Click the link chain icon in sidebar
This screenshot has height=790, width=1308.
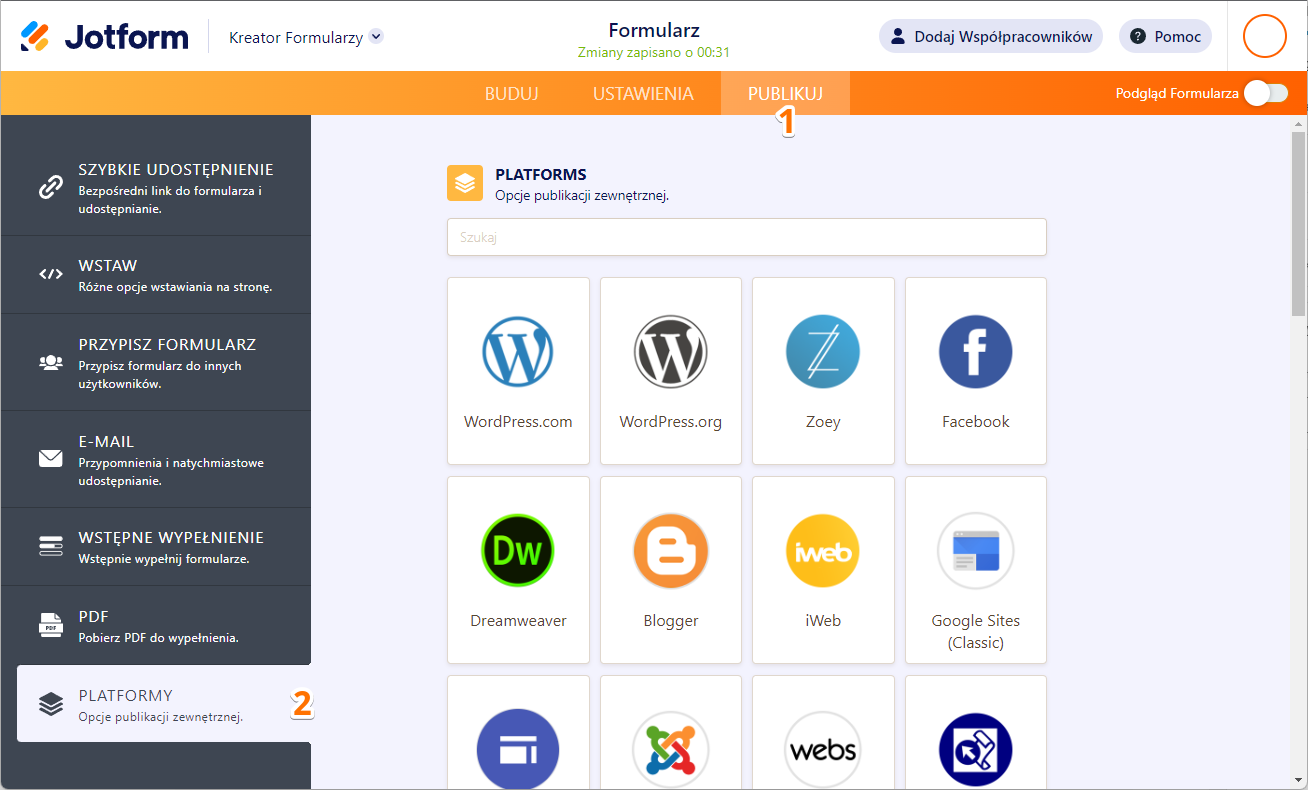click(51, 187)
